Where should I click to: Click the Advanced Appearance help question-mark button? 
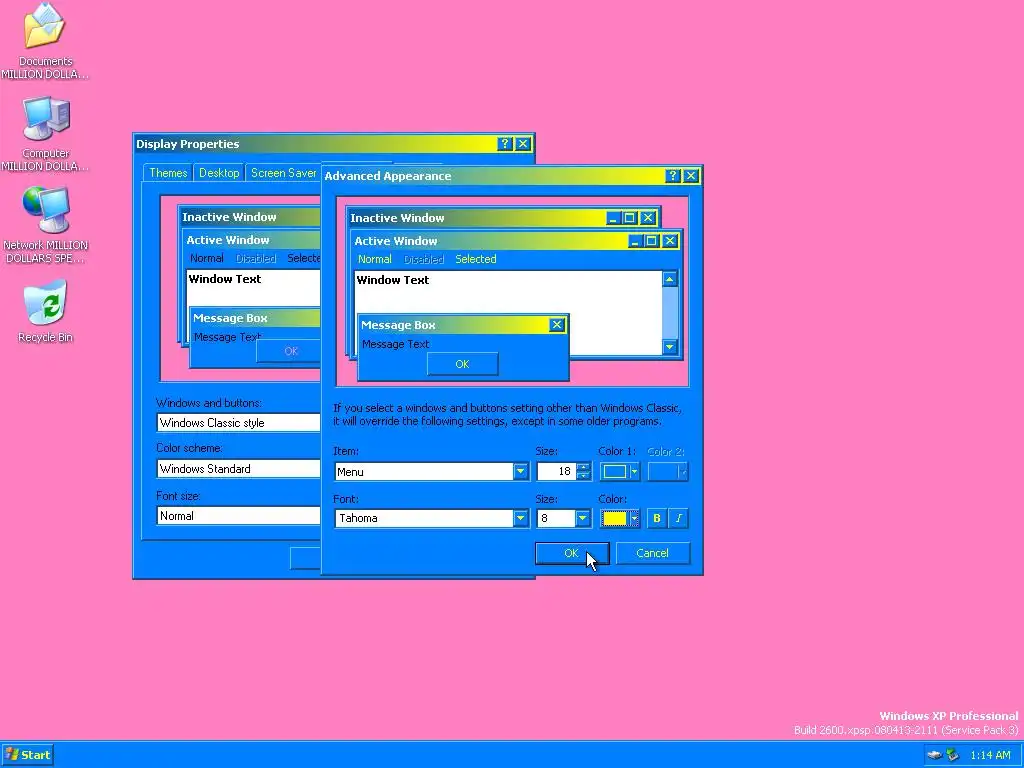coord(673,176)
